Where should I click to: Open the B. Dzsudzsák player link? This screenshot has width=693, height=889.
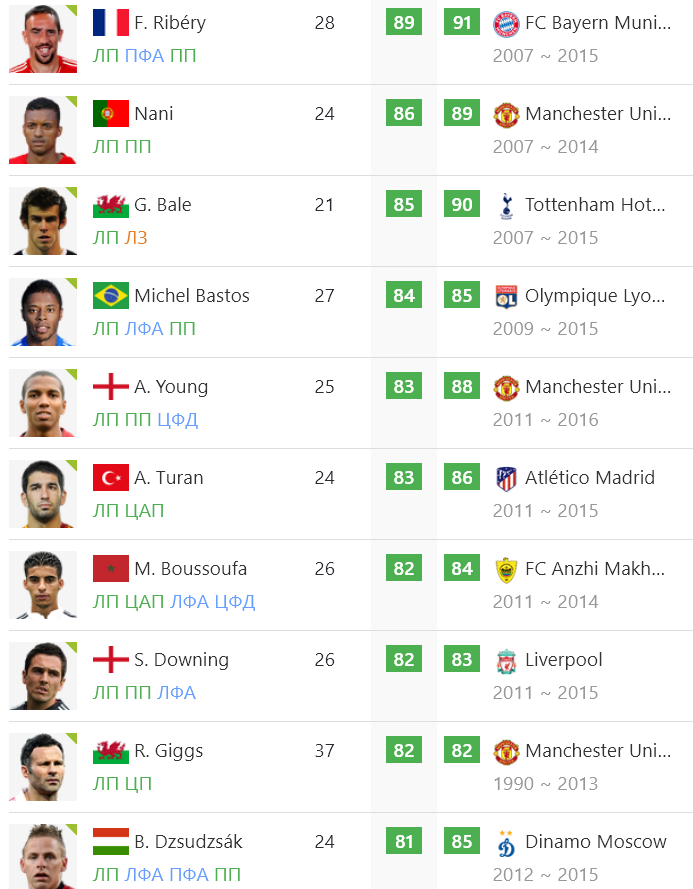tap(188, 841)
